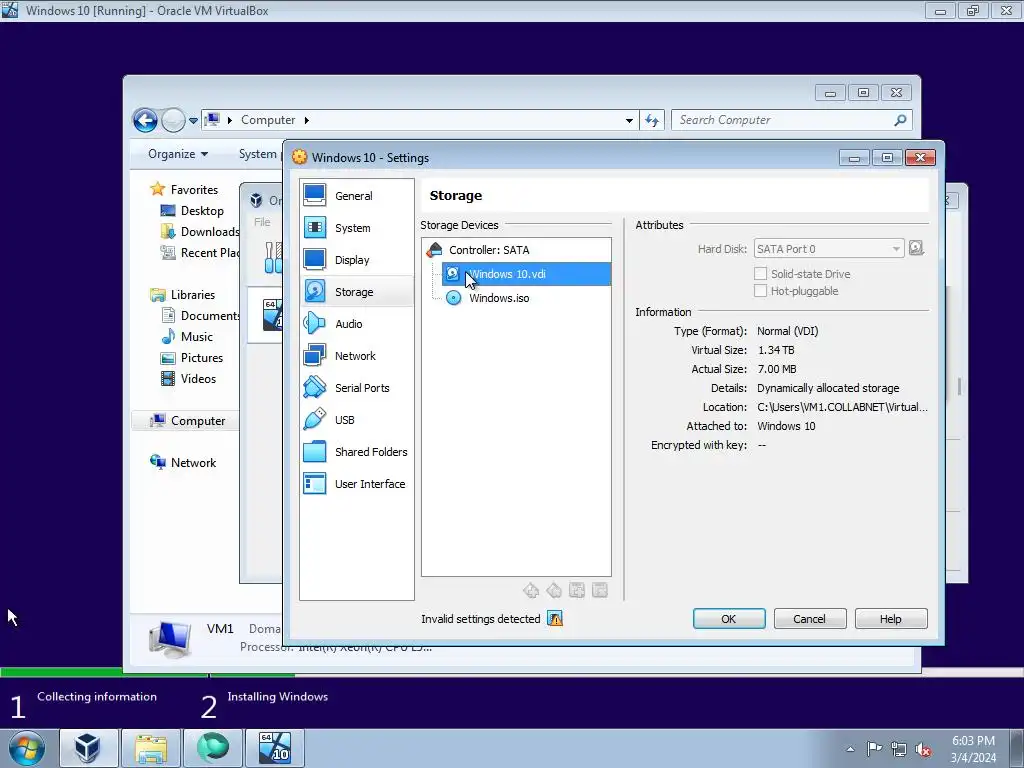The width and height of the screenshot is (1024, 768).
Task: Click the Action Center flag icon
Action: pos(874,748)
